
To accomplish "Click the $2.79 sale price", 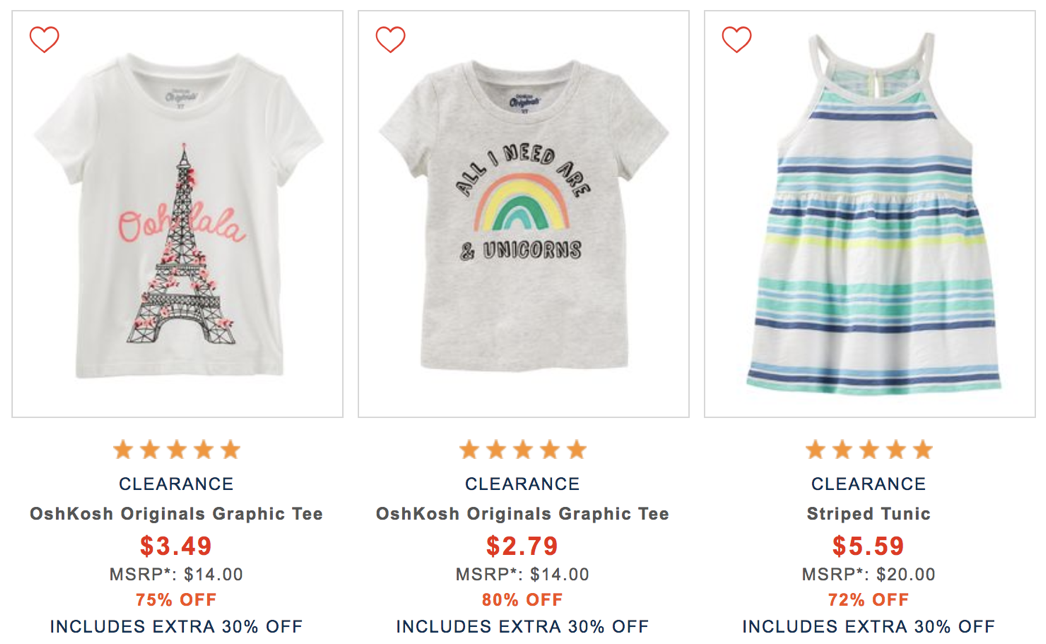I will click(x=522, y=546).
